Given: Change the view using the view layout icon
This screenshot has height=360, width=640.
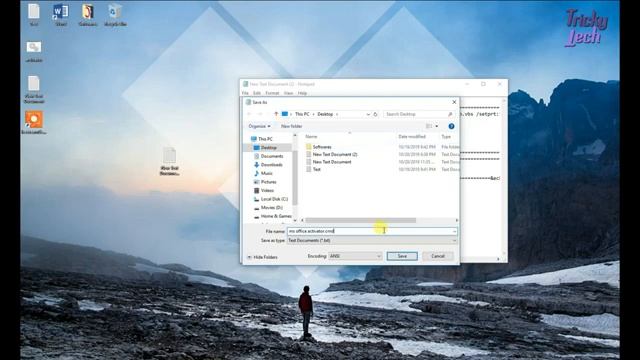Looking at the screenshot, I should point(429,126).
